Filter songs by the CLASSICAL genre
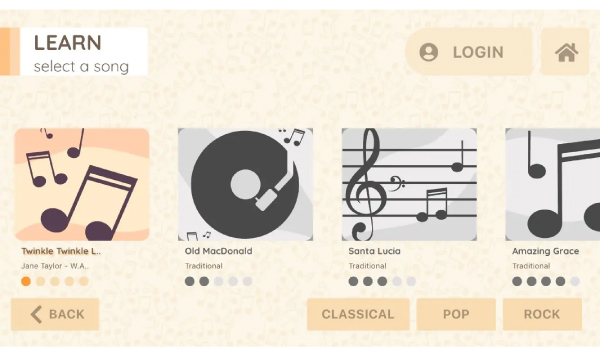Image resolution: width=600 pixels, height=360 pixels. click(x=358, y=314)
